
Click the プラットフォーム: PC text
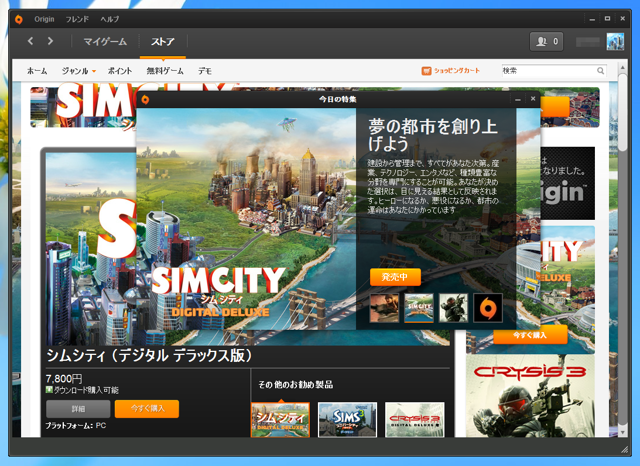click(76, 426)
